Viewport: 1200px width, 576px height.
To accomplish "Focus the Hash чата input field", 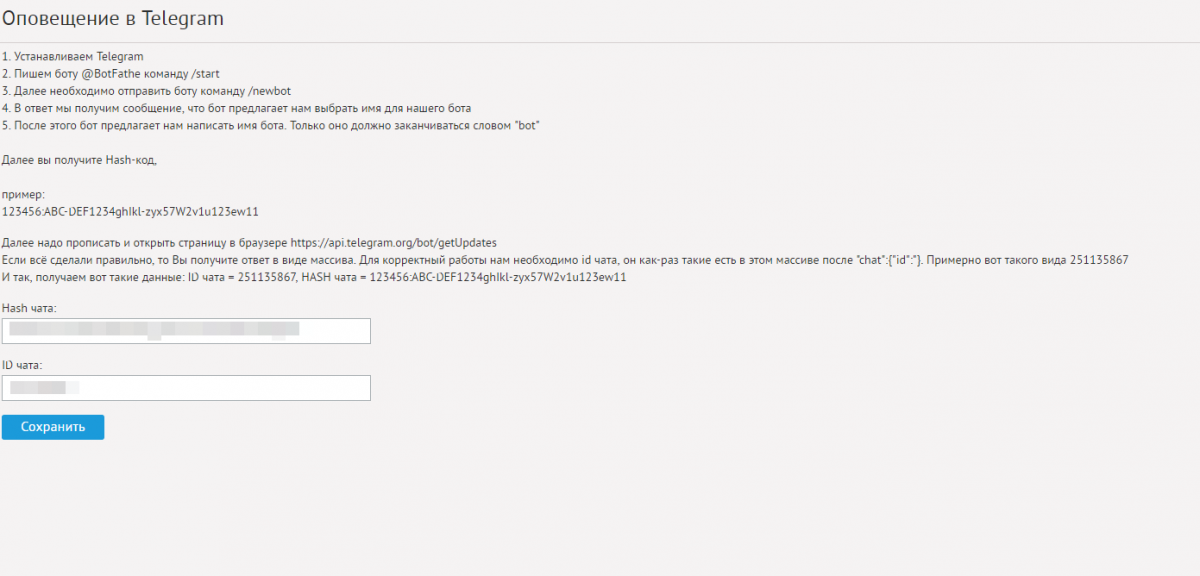I will pyautogui.click(x=186, y=331).
